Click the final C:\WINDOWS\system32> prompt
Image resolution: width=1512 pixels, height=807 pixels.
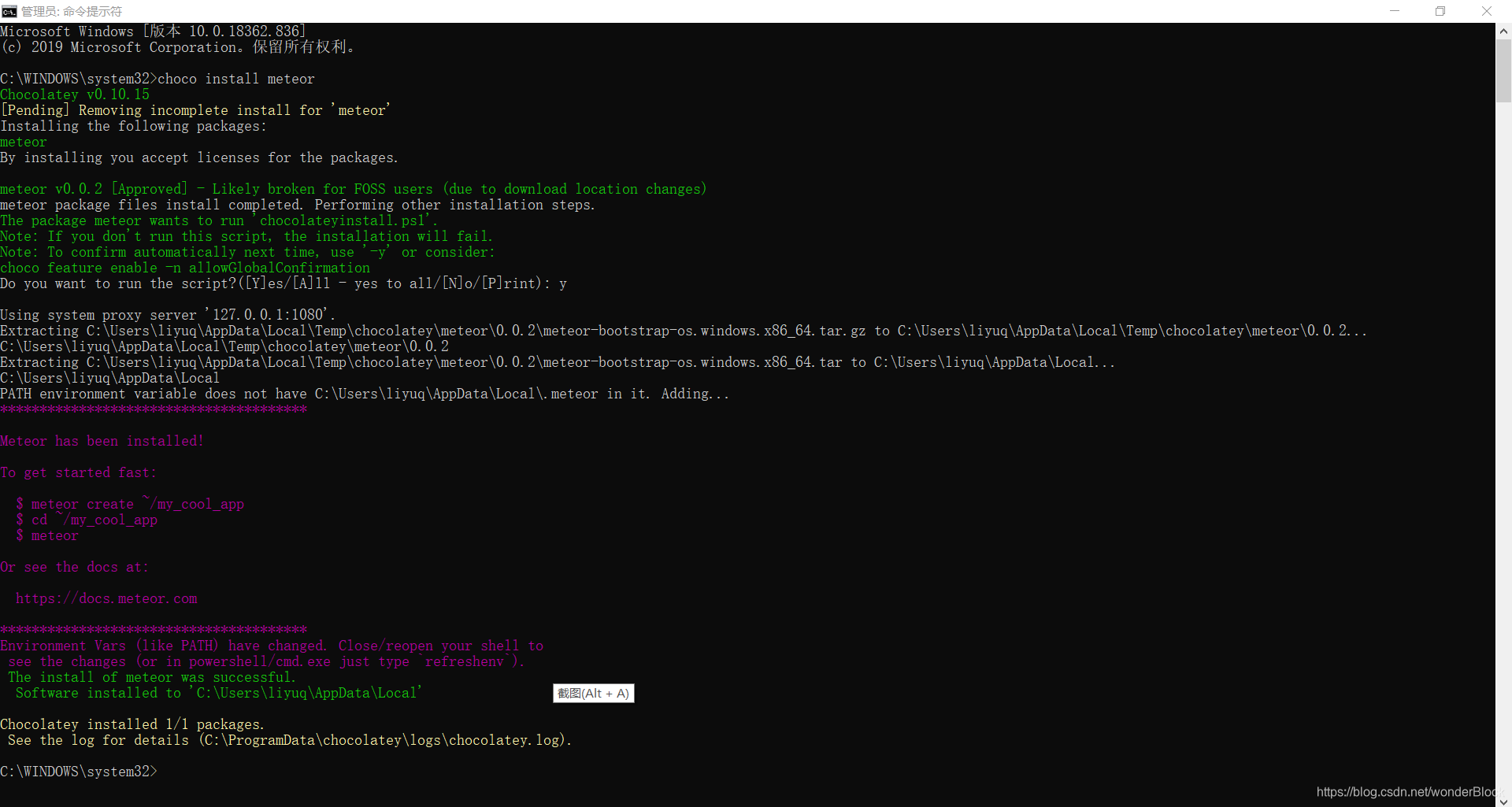click(x=79, y=772)
